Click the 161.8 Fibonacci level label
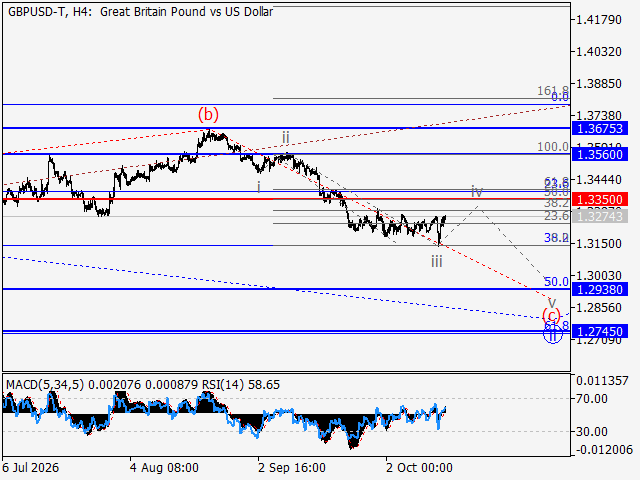The height and width of the screenshot is (480, 640). coord(553,91)
